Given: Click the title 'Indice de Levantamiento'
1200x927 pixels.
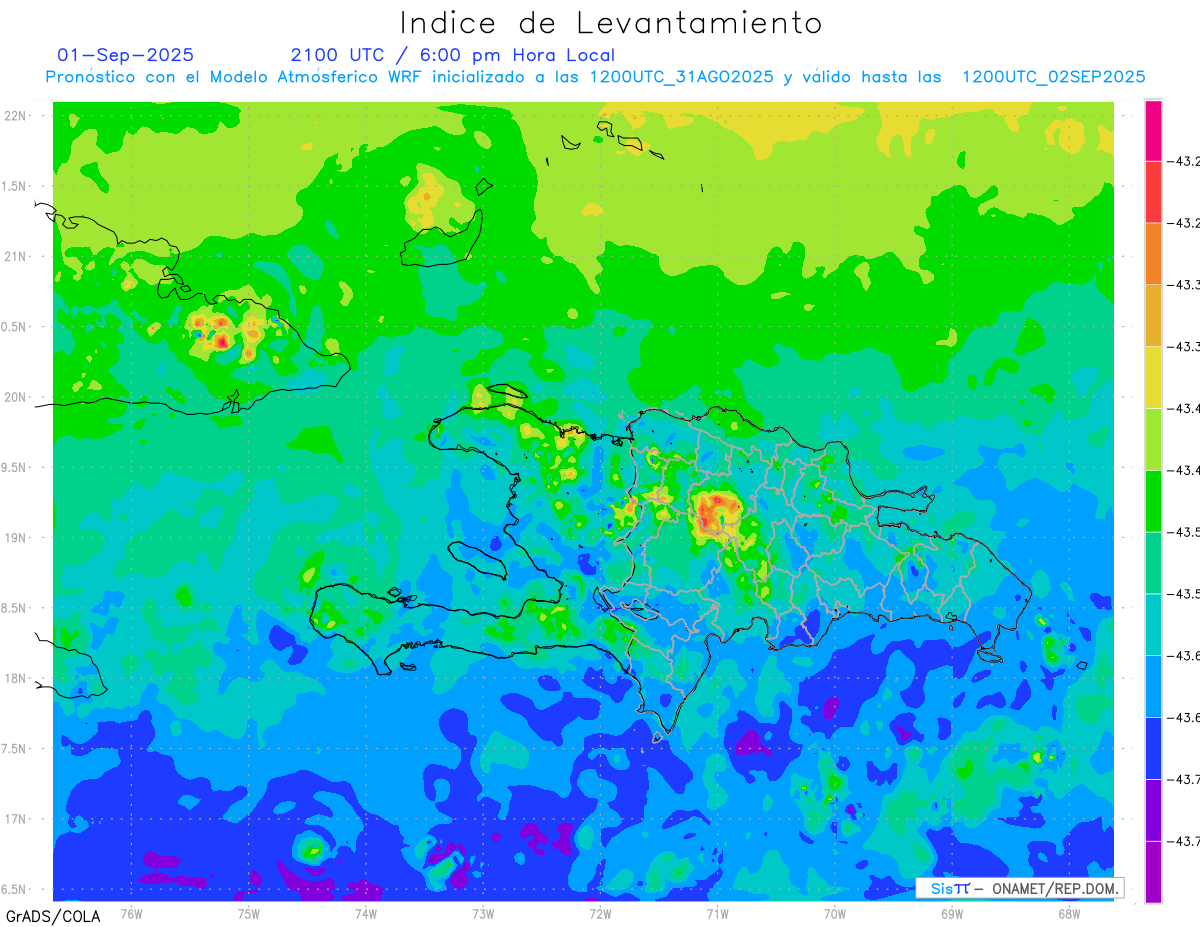Looking at the screenshot, I should click(611, 22).
